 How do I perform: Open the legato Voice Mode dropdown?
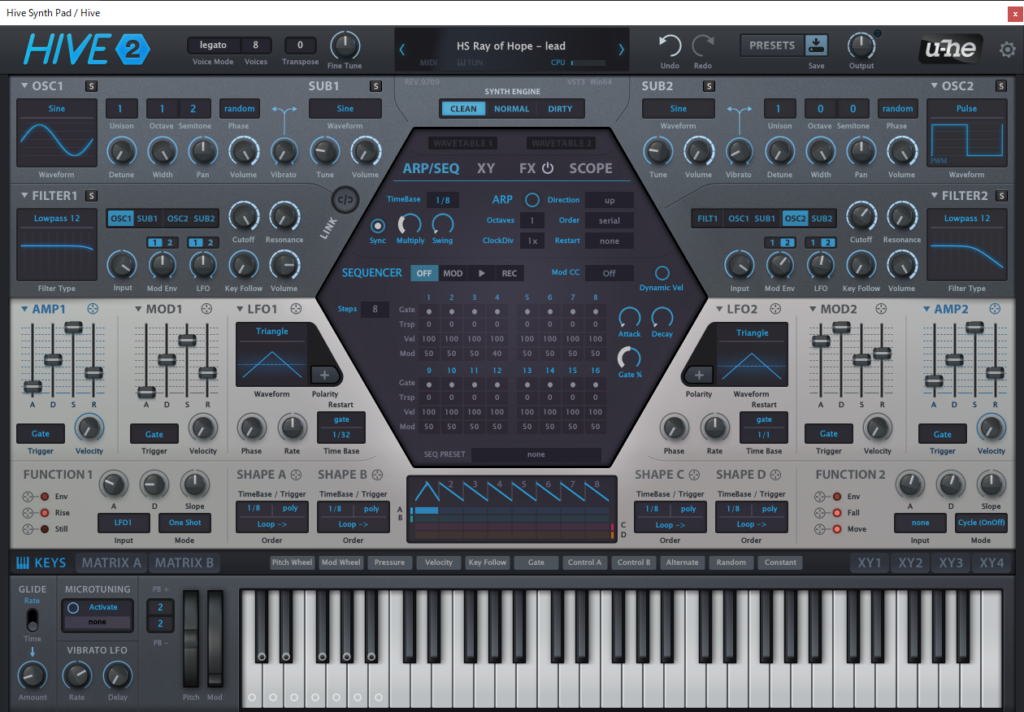tap(212, 45)
